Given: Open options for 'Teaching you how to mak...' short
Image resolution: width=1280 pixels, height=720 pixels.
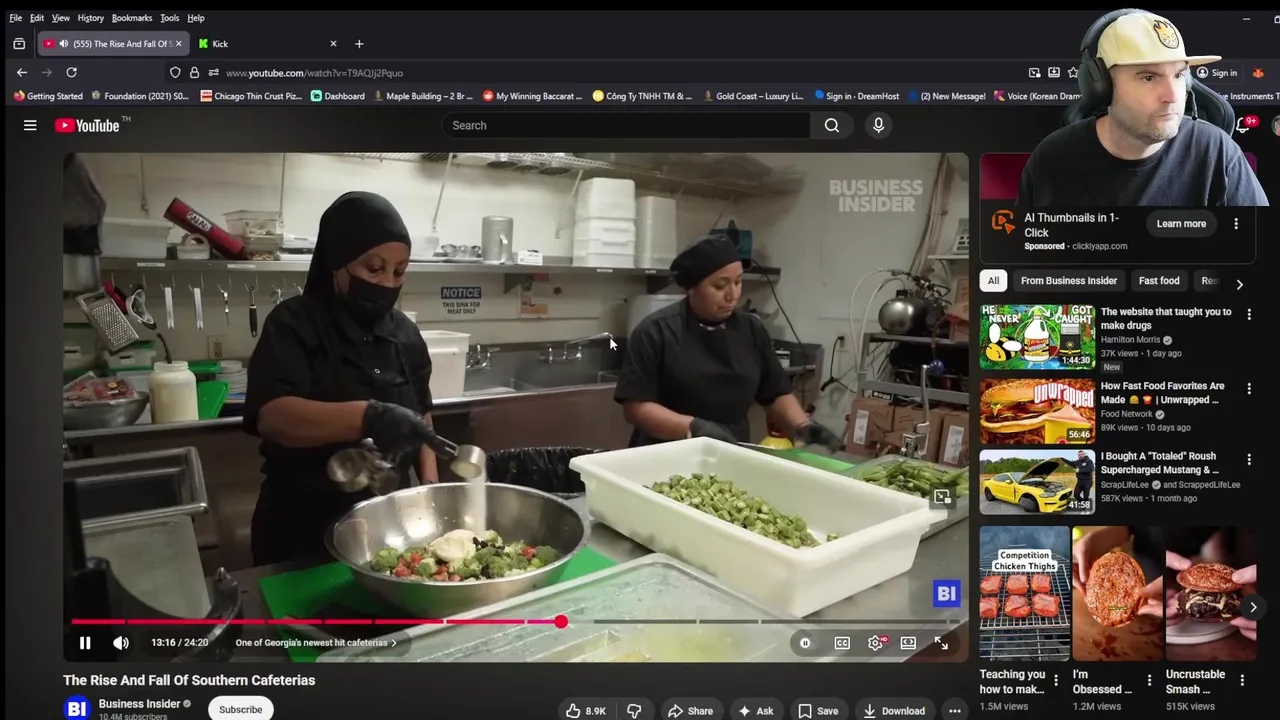Looking at the screenshot, I should coord(1056,680).
